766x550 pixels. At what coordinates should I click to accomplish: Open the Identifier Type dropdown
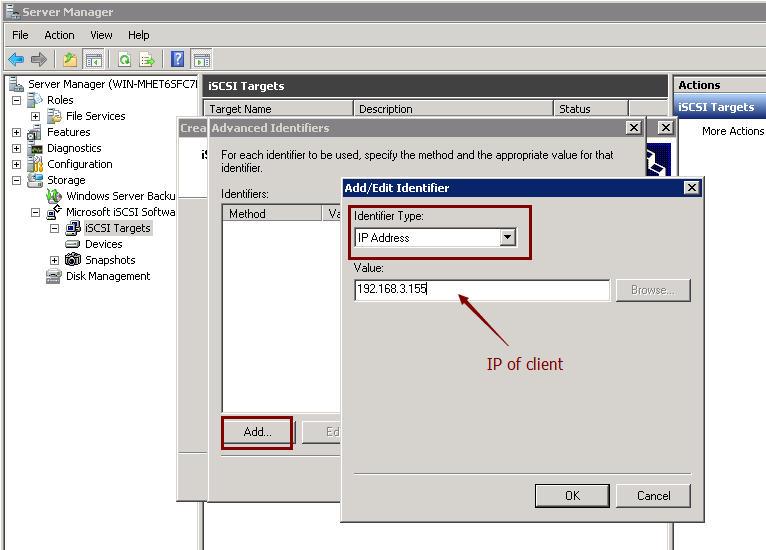(507, 238)
